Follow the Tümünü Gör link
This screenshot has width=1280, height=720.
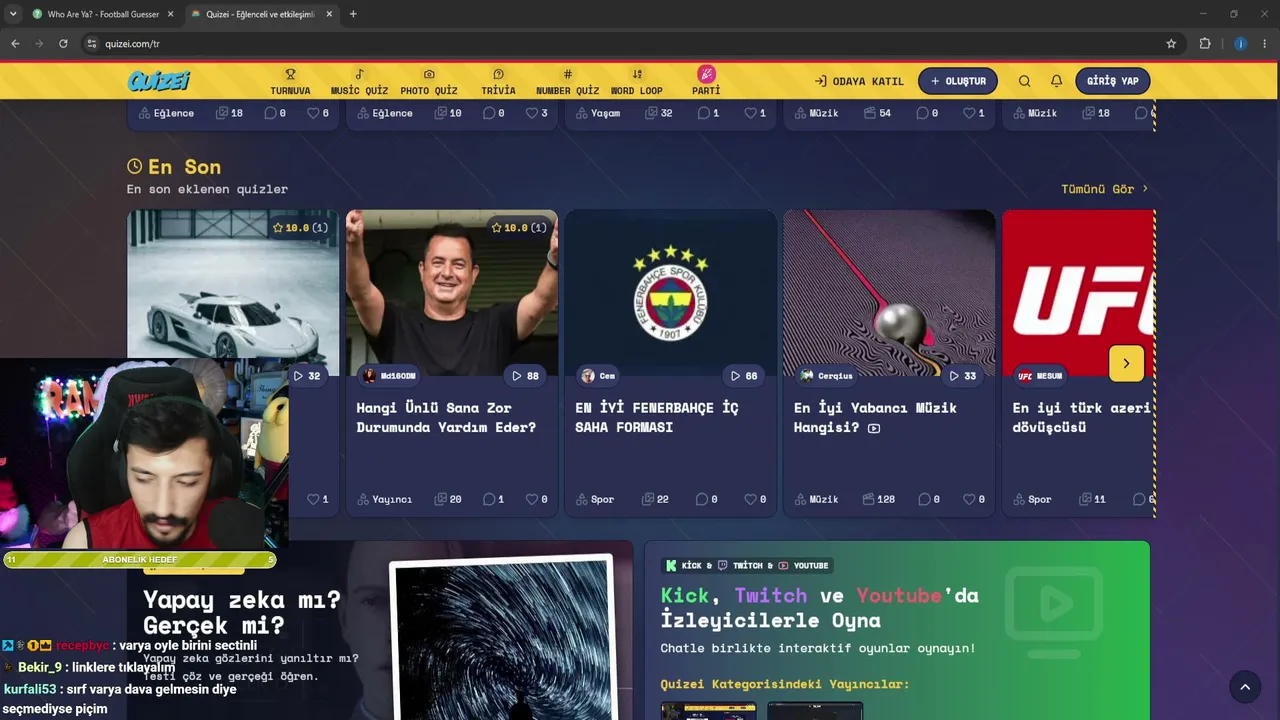(x=1105, y=189)
